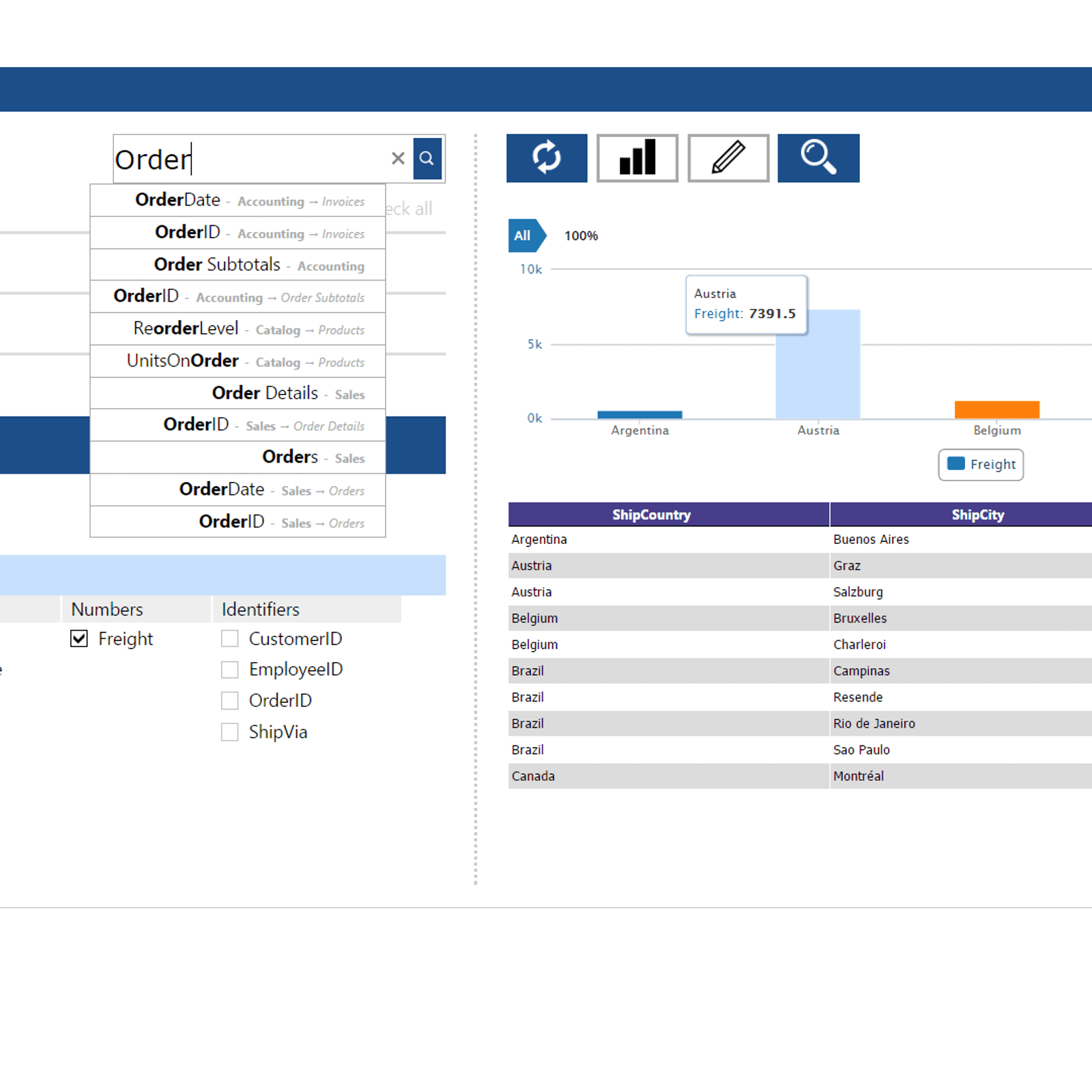Screen dimensions: 1092x1092
Task: Click the Argentina x-axis label
Action: point(640,430)
